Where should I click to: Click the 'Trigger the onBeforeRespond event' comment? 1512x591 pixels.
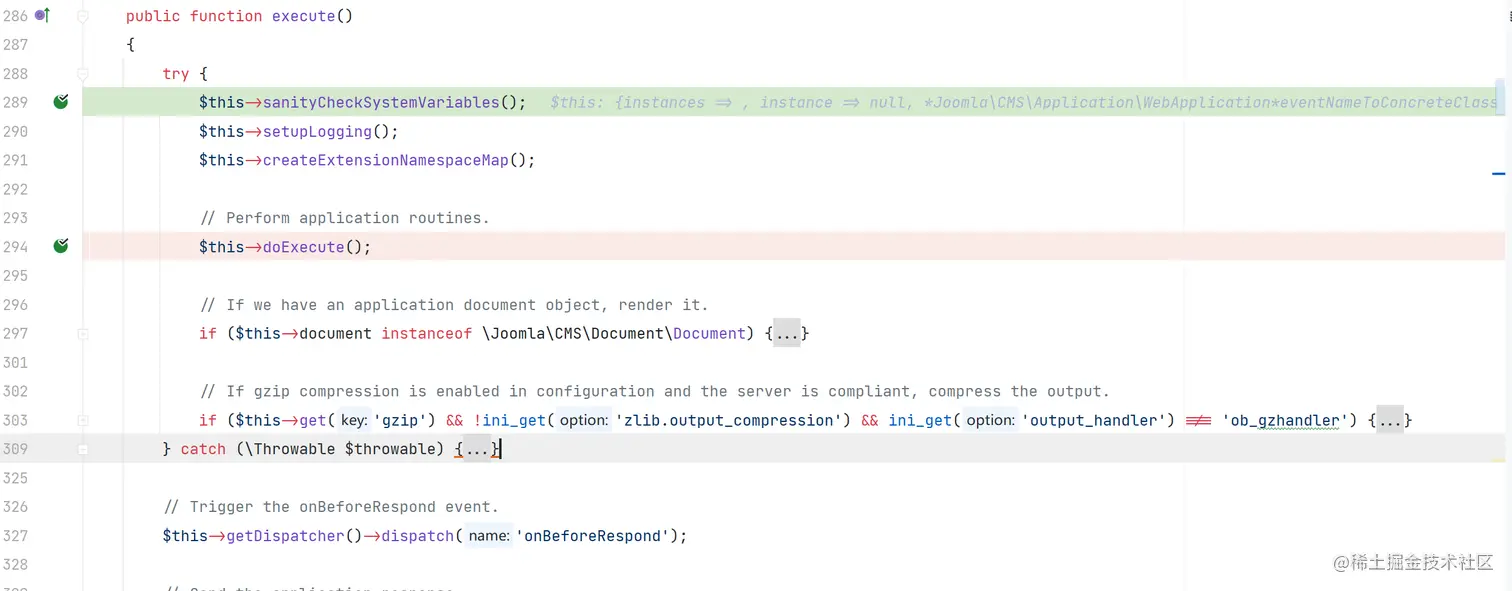click(330, 507)
